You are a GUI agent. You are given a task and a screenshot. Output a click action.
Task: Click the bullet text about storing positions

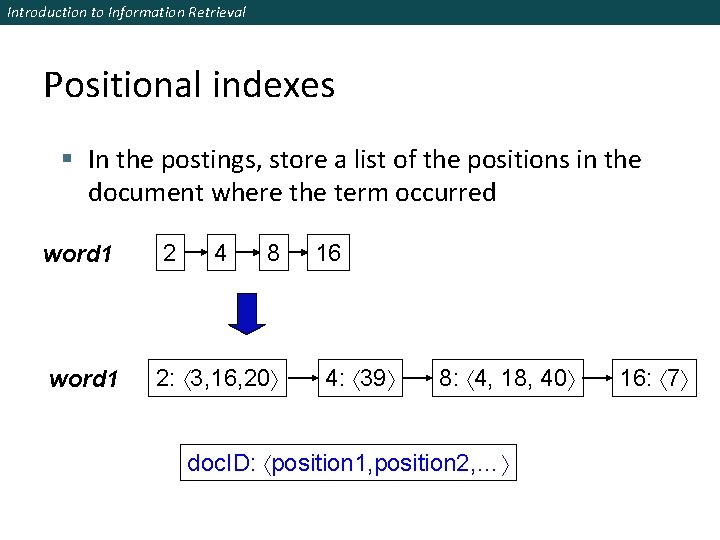pos(365,176)
